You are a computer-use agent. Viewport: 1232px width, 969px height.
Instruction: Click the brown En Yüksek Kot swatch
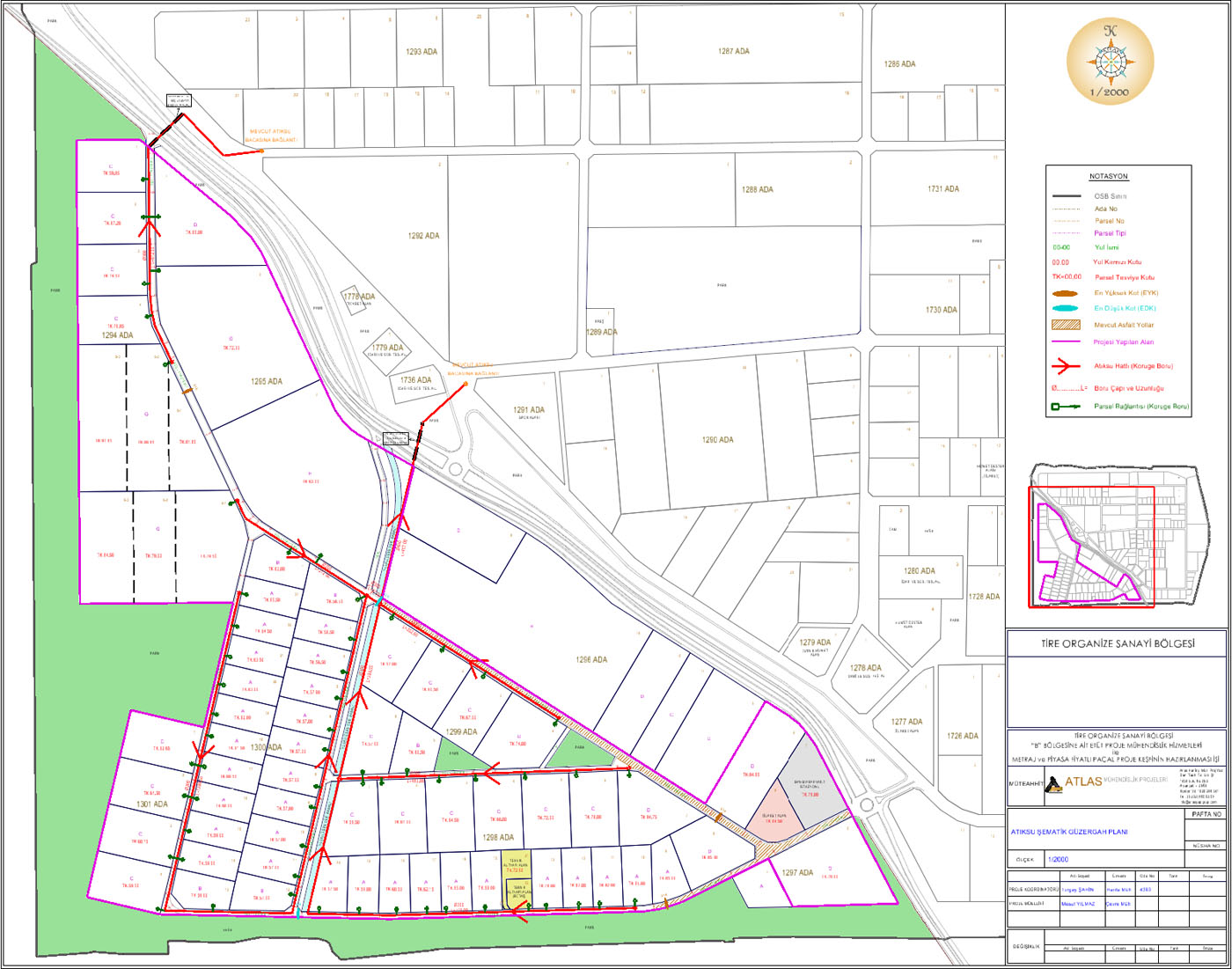[x=1065, y=293]
